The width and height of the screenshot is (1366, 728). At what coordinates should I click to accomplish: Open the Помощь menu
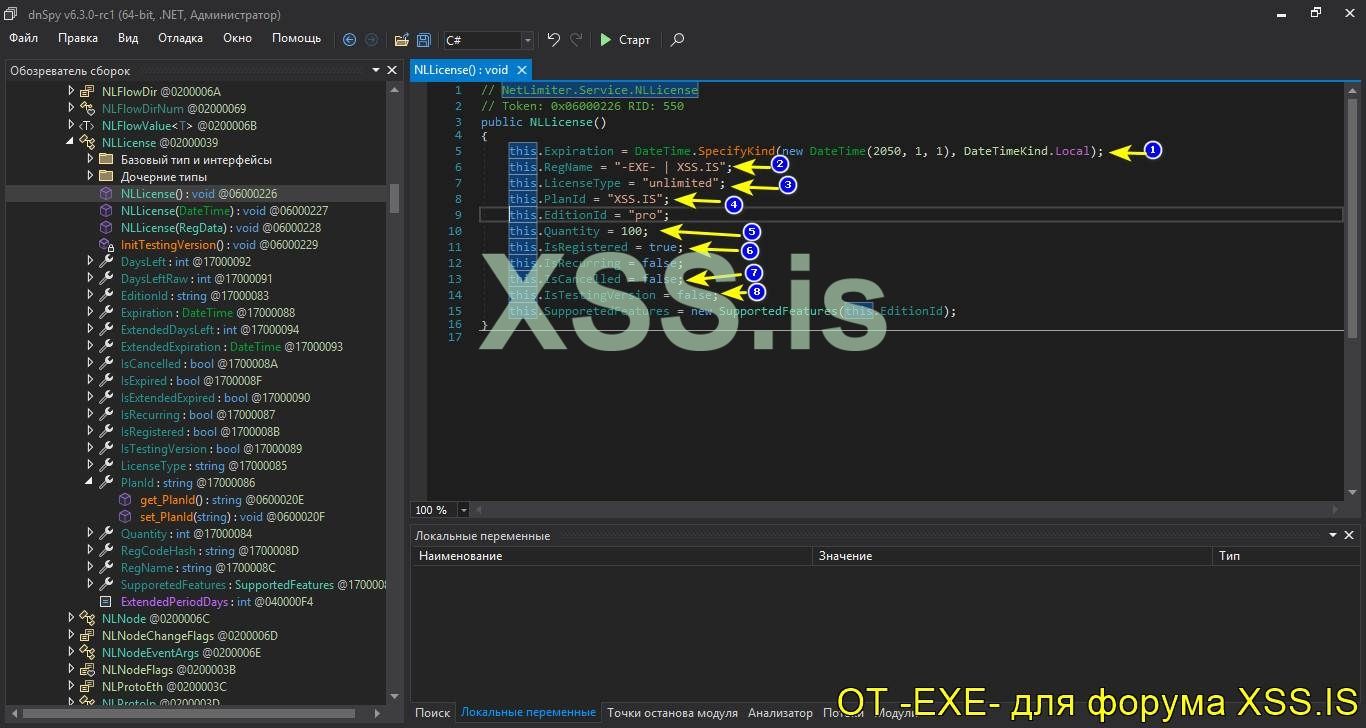click(297, 38)
